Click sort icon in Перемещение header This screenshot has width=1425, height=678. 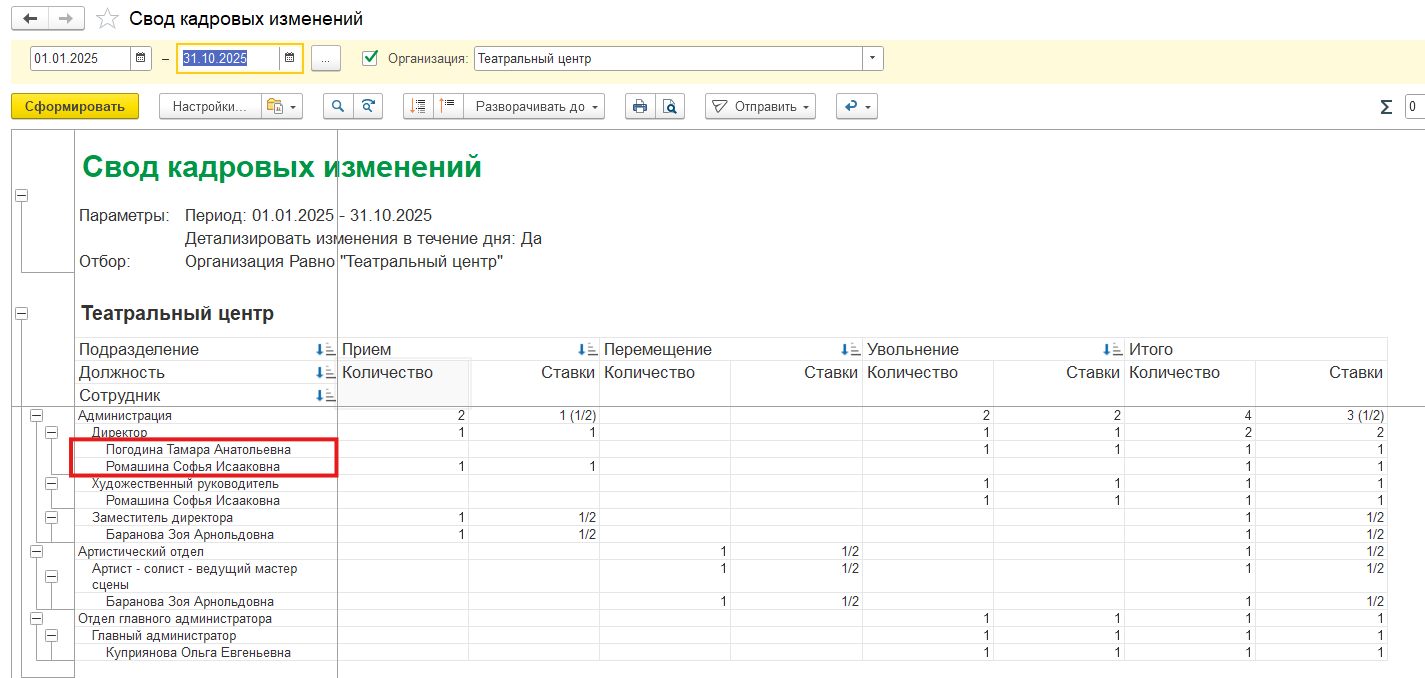point(850,349)
